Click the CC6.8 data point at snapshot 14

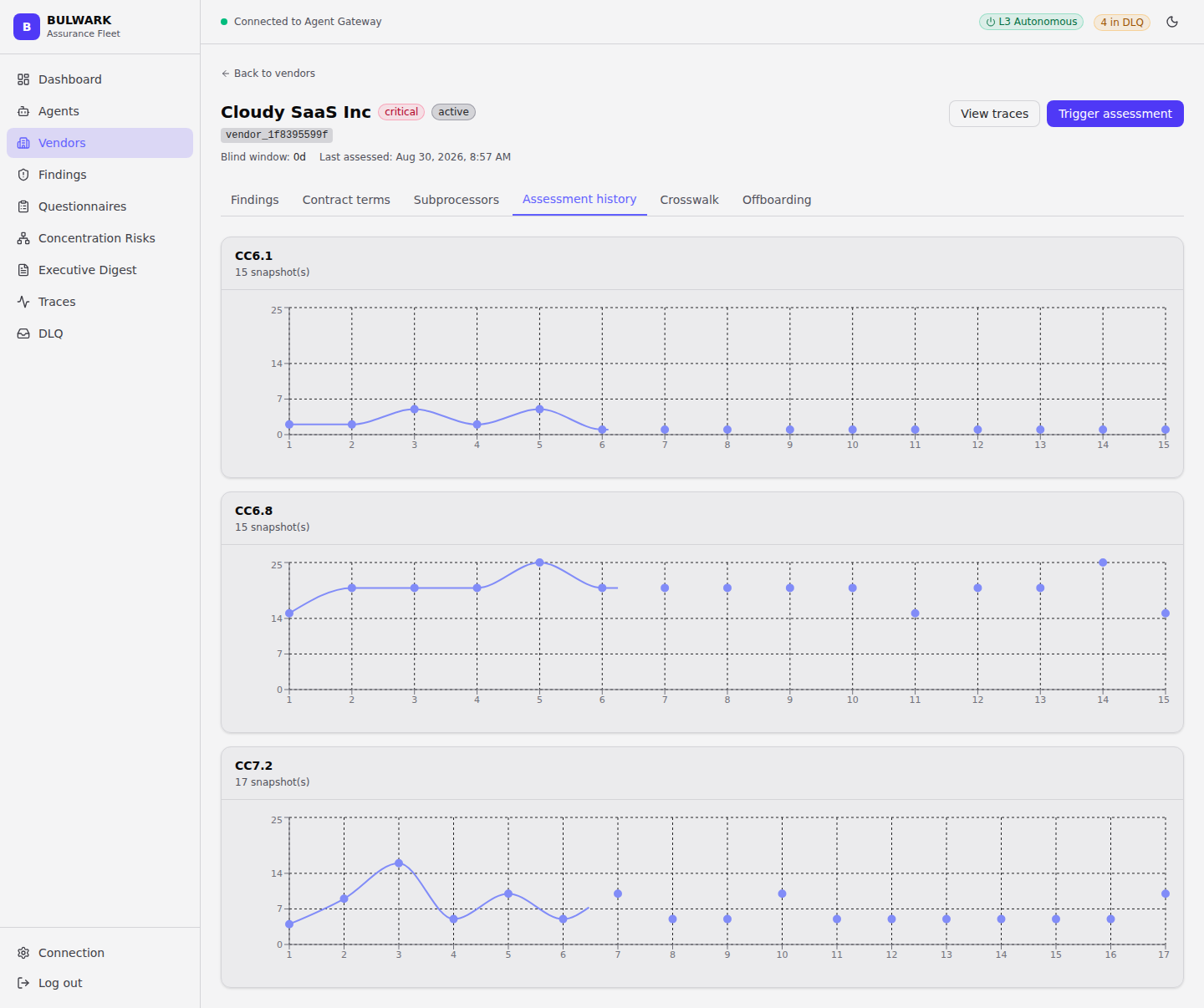point(1103,563)
